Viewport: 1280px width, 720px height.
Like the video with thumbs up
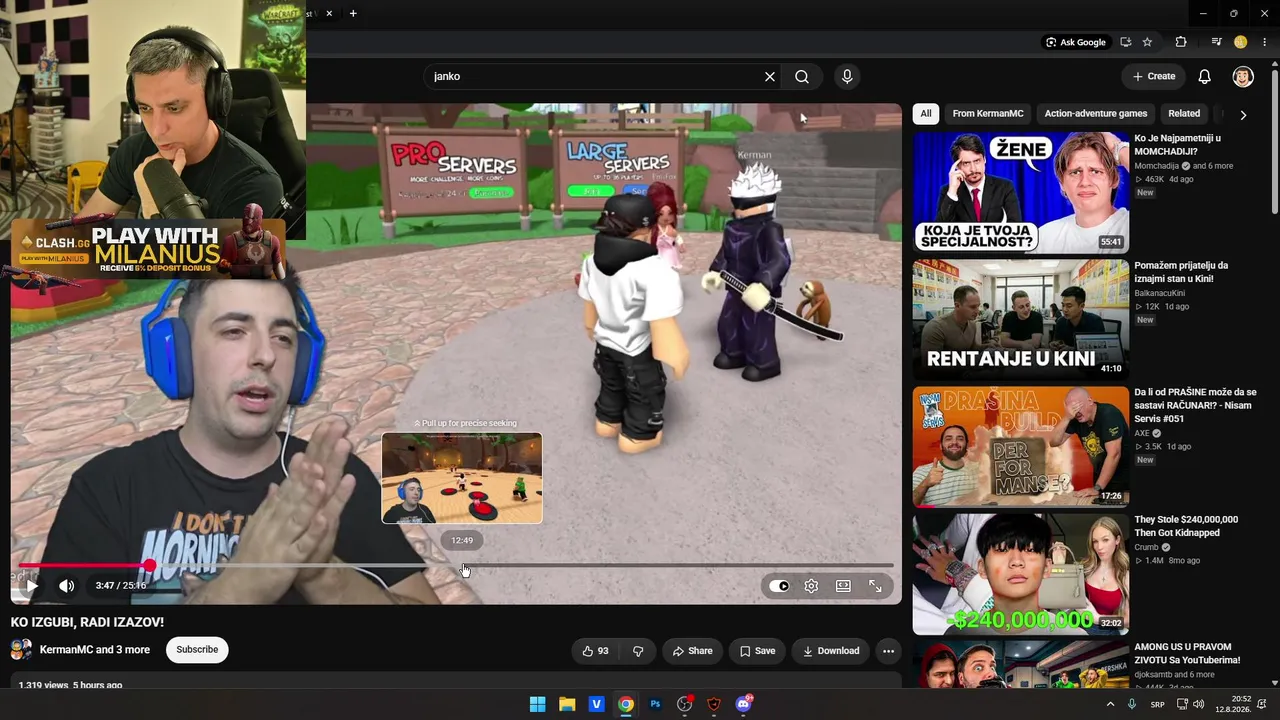point(596,651)
